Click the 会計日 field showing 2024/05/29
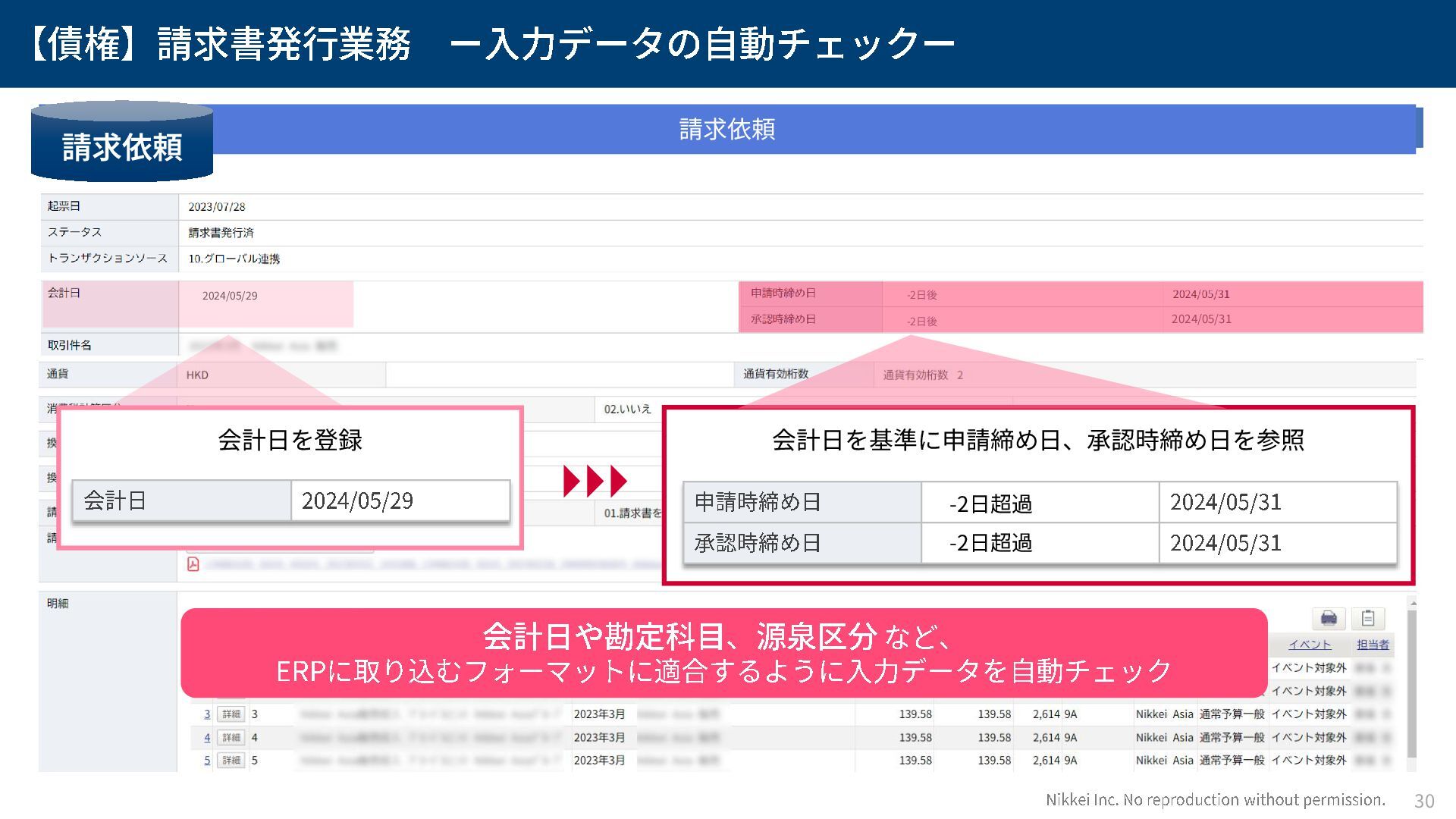Viewport: 1456px width, 819px height. pyautogui.click(x=230, y=296)
